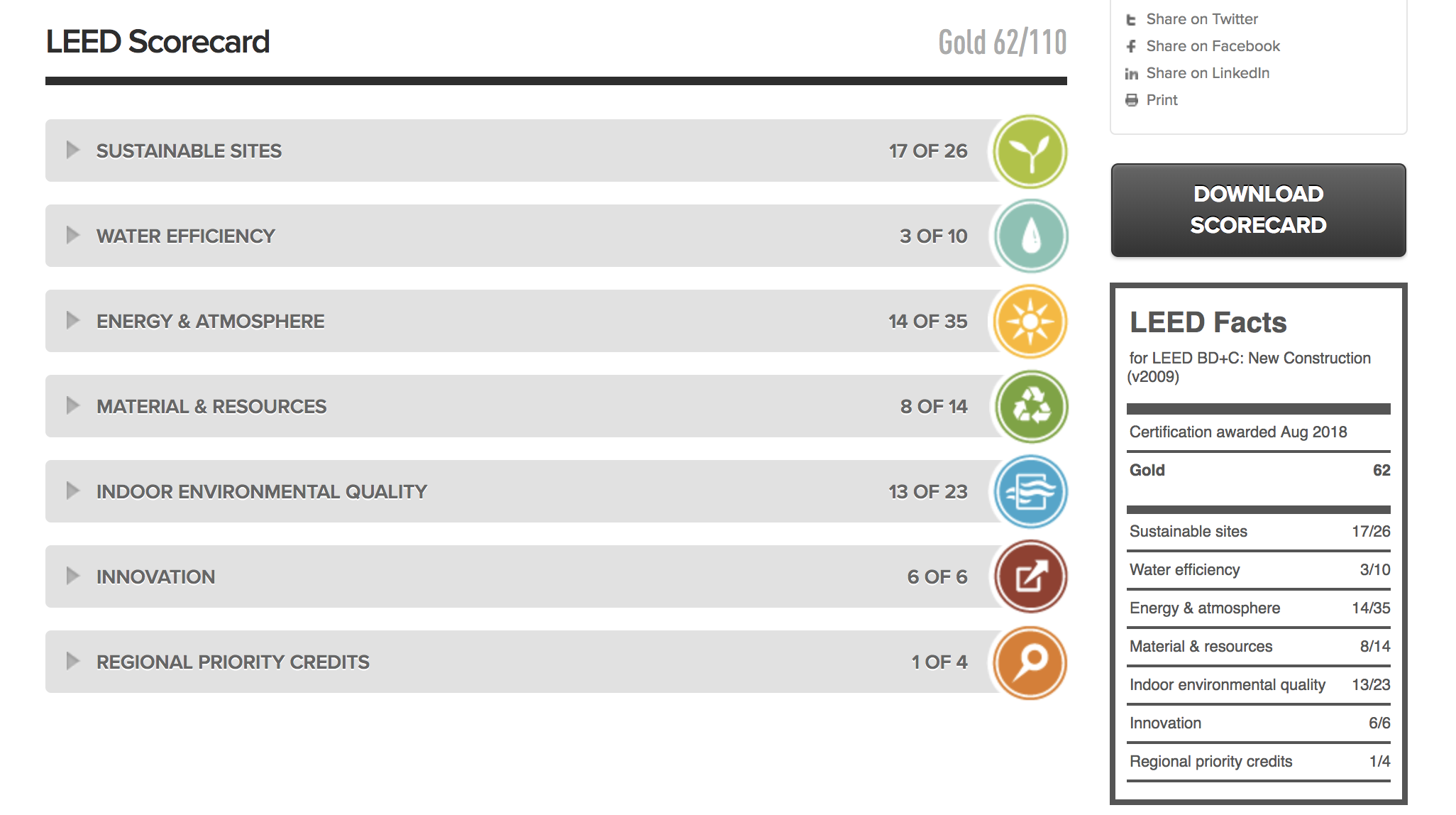Click the Energy & Atmosphere sun icon
Image resolution: width=1456 pixels, height=815 pixels.
coord(1030,322)
